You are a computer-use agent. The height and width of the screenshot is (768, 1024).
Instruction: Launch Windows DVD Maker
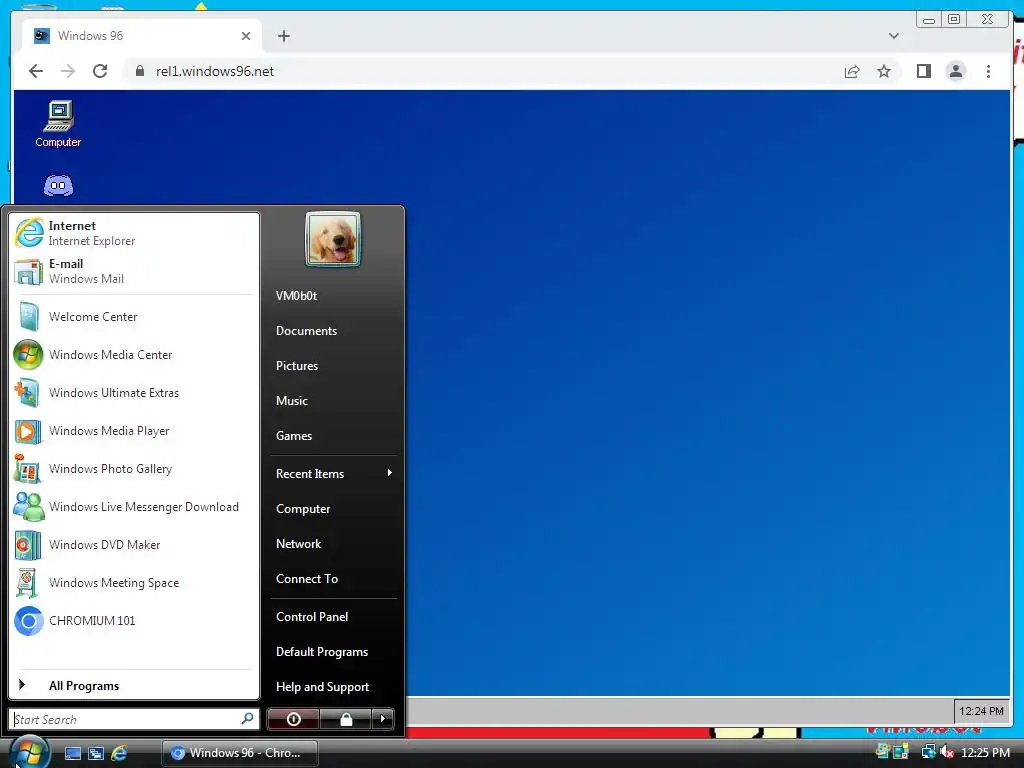point(134,545)
